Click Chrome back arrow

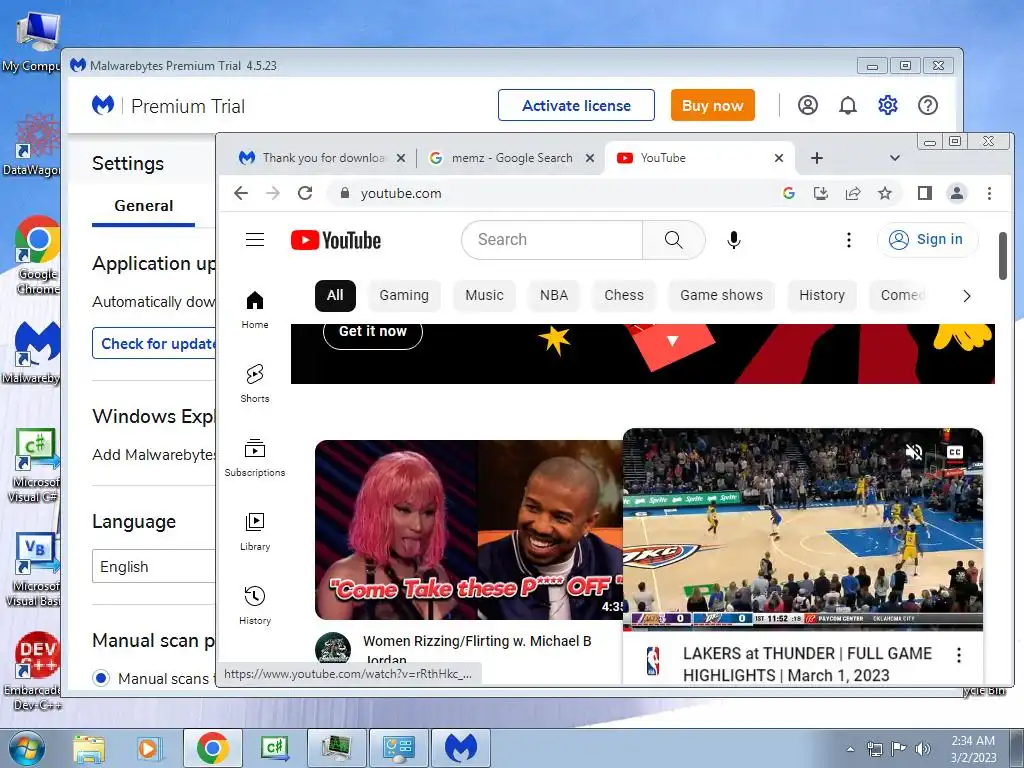(241, 193)
